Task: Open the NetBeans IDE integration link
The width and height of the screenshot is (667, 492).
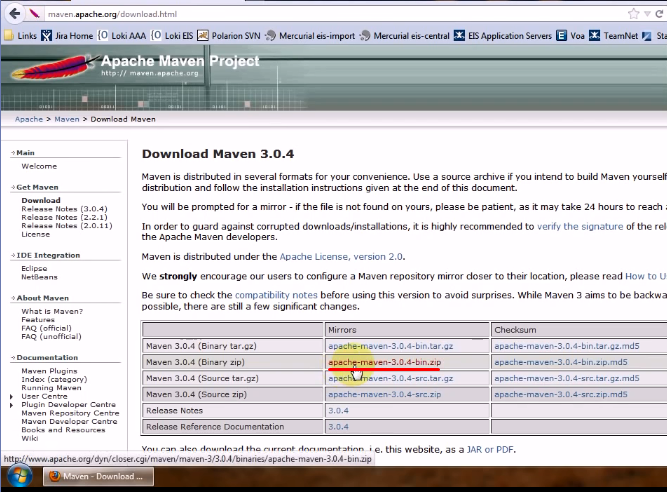Action: (40, 277)
